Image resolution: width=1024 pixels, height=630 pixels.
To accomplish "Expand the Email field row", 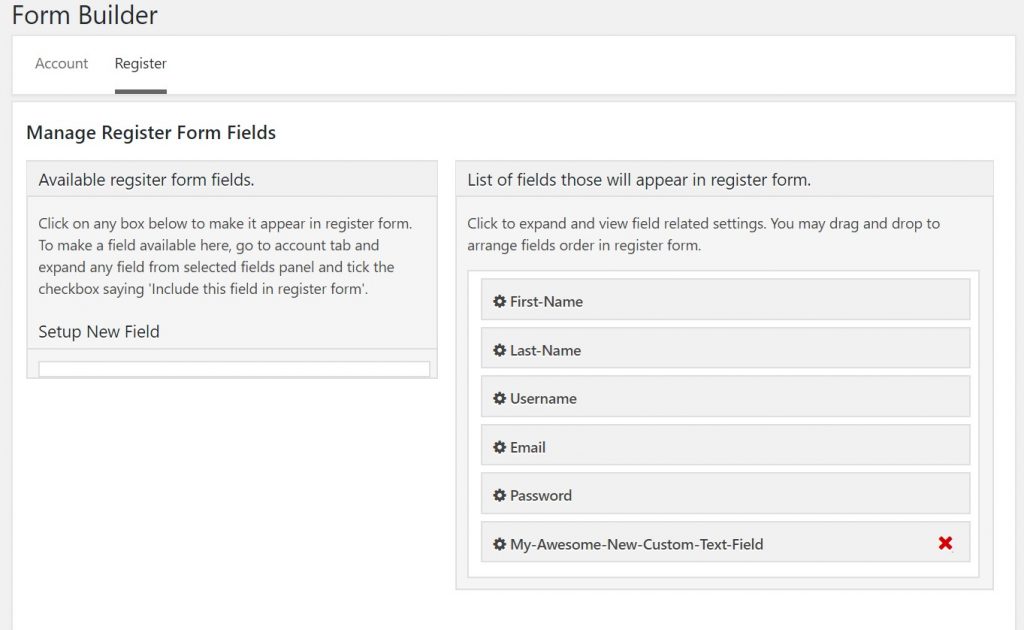I will [726, 445].
